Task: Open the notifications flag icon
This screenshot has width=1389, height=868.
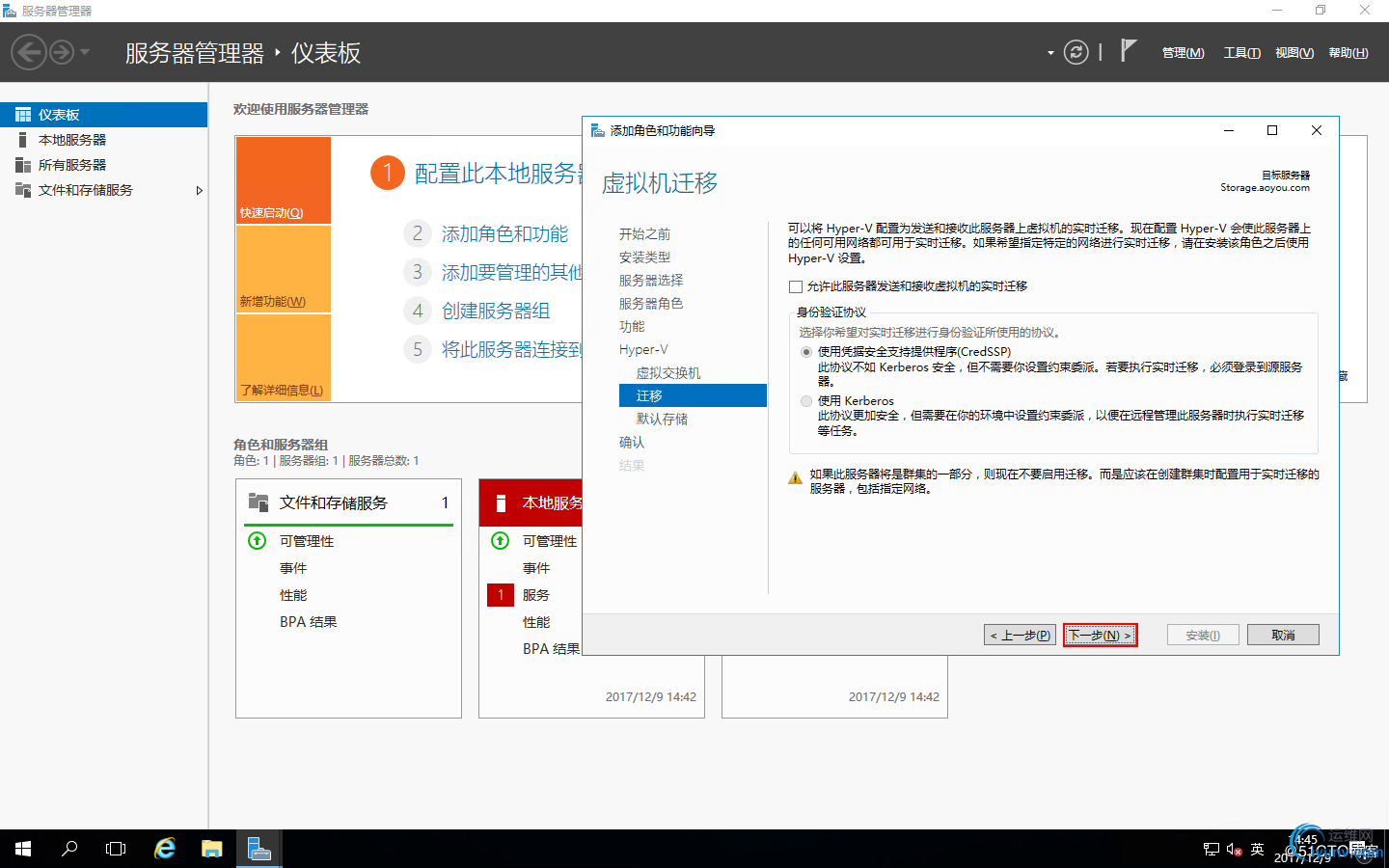Action: (x=1128, y=50)
